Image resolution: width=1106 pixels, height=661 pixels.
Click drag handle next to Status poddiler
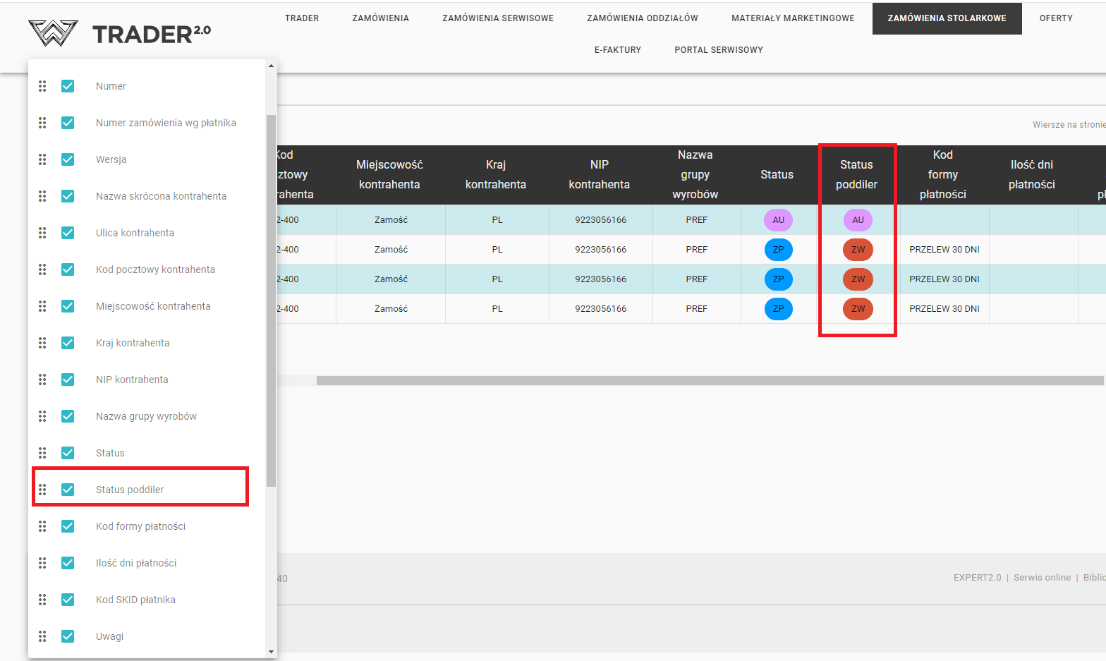pyautogui.click(x=42, y=489)
